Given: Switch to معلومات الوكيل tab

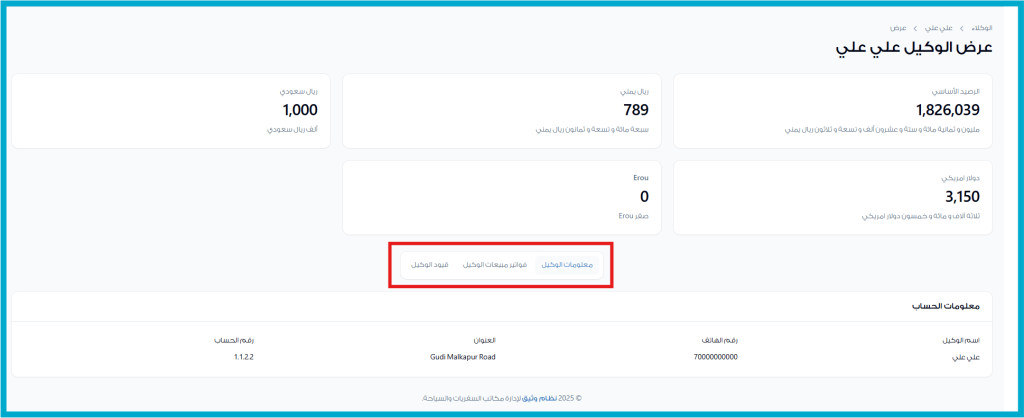Looking at the screenshot, I should point(567,265).
